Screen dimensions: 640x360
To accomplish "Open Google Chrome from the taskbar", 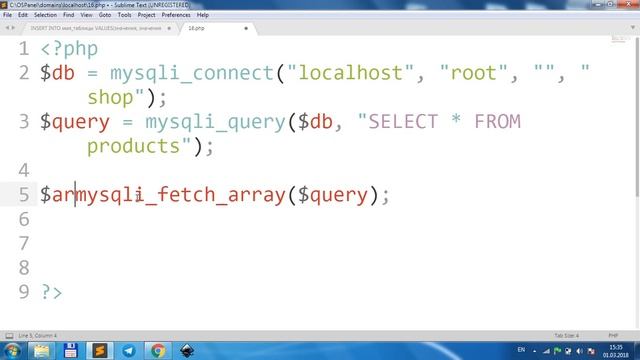I will pos(158,351).
